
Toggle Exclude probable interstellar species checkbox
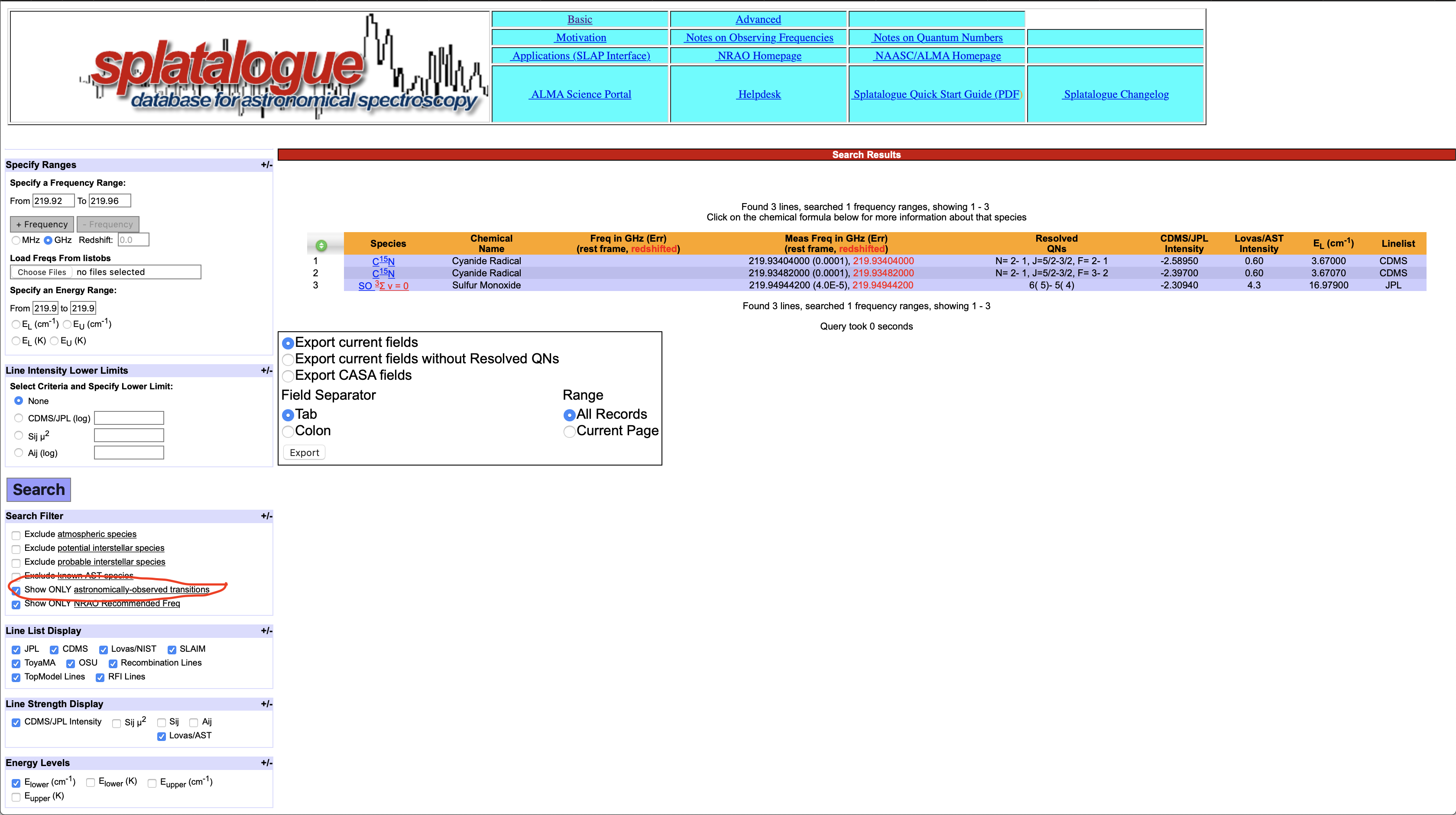16,563
